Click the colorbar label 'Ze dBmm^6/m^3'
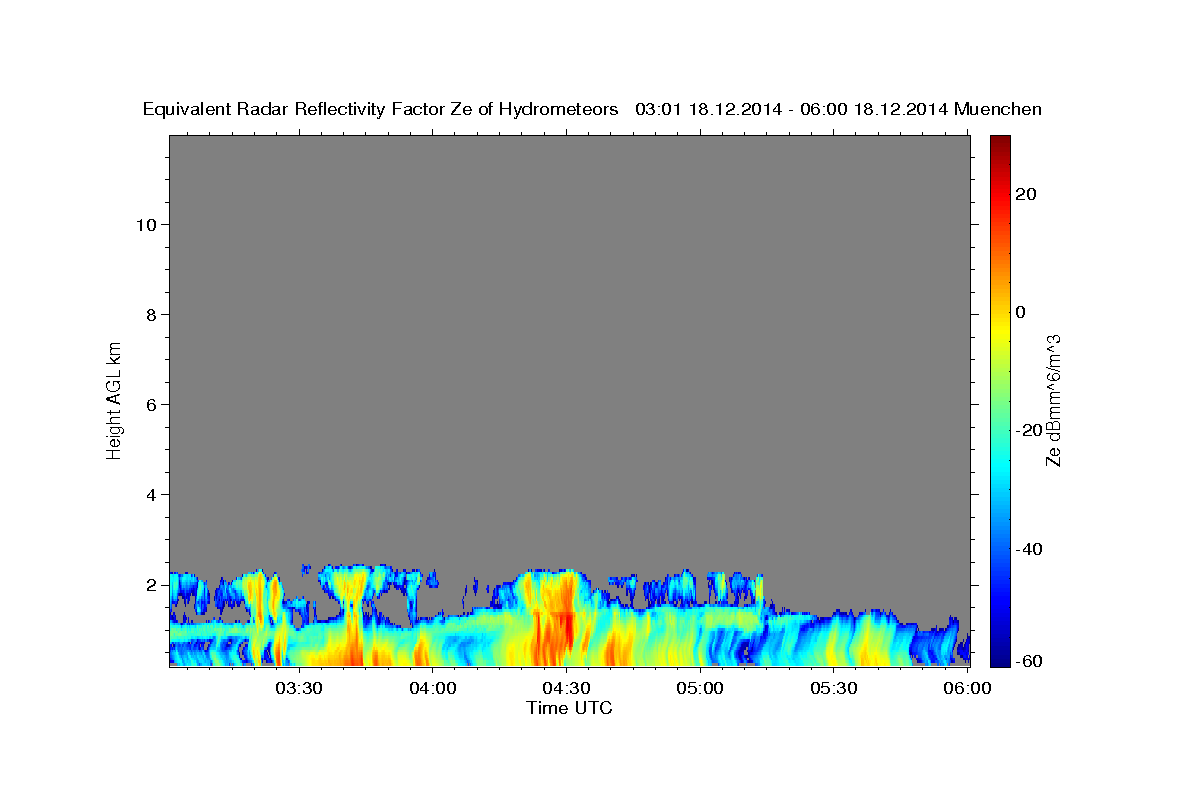This screenshot has height=800, width=1200. pos(1053,400)
